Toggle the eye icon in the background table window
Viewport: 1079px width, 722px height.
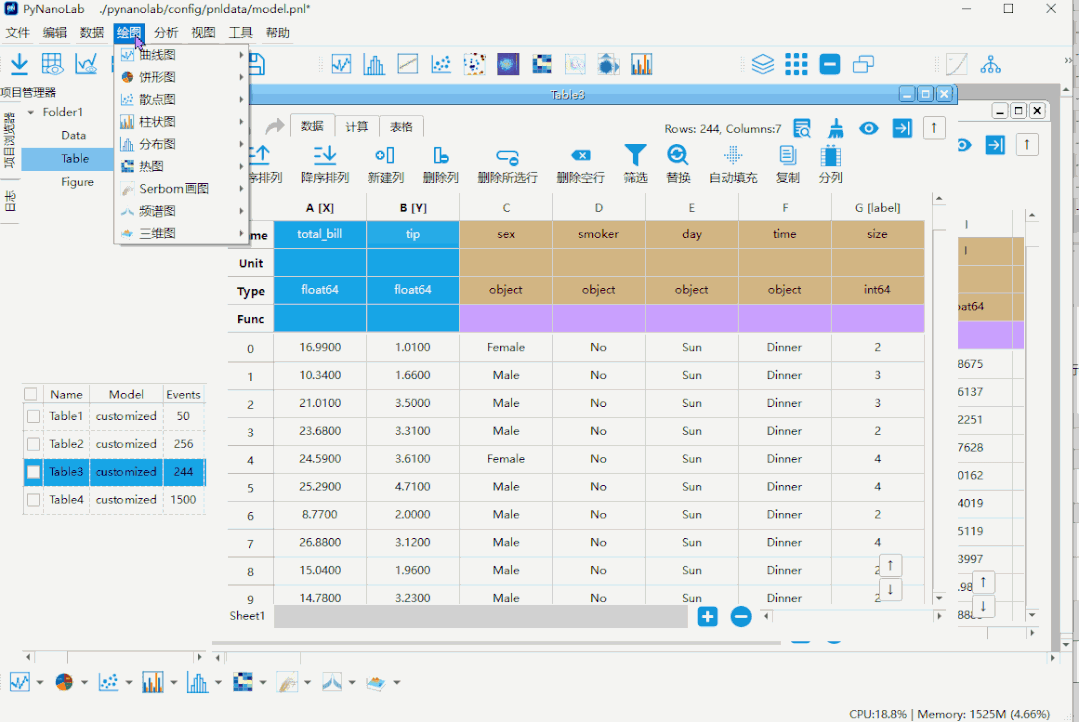coord(963,145)
